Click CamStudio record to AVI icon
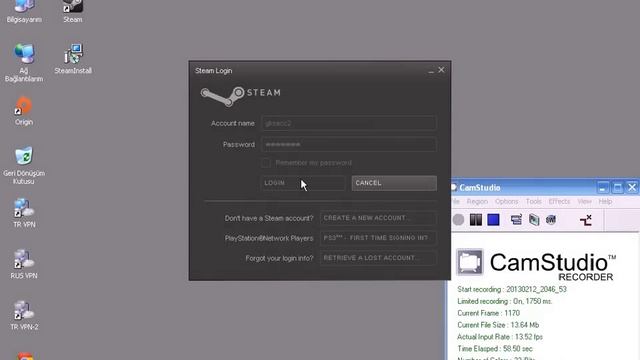Image resolution: width=640 pixels, height=360 pixels. coord(534,220)
